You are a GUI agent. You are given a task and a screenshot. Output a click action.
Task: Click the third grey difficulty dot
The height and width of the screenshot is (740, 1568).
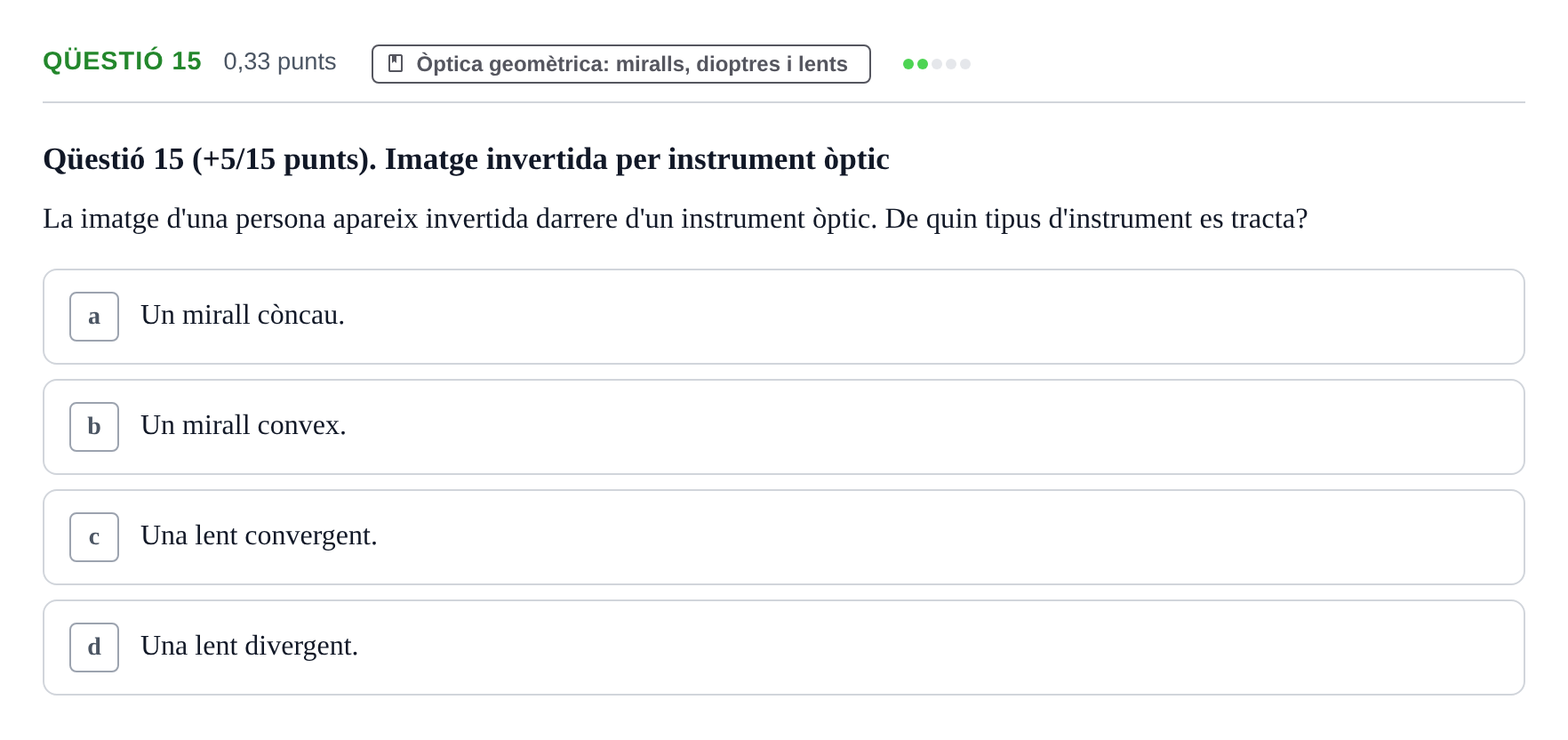(937, 64)
